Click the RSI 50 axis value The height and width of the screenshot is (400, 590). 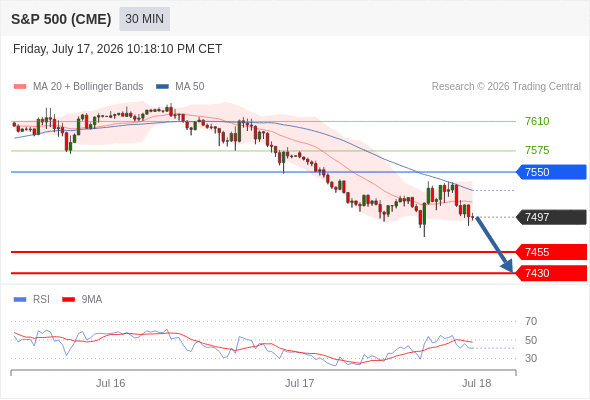coord(531,340)
